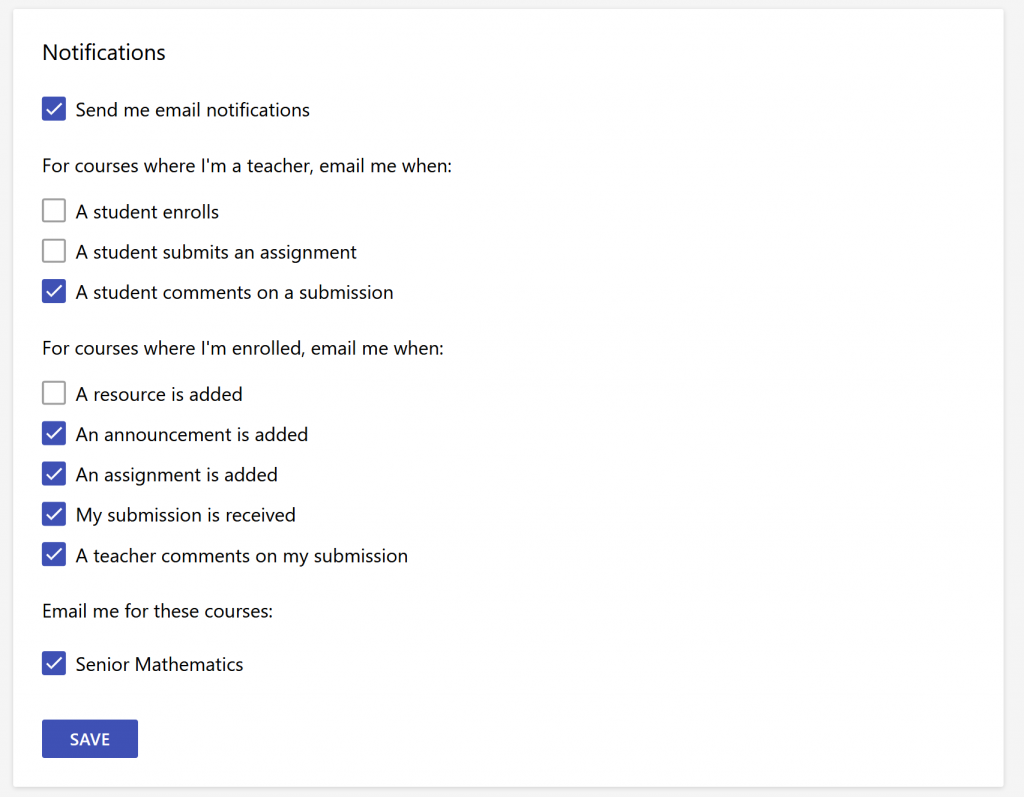The image size is (1024, 797).
Task: Uncheck "A student comments on a submission"
Action: point(54,291)
